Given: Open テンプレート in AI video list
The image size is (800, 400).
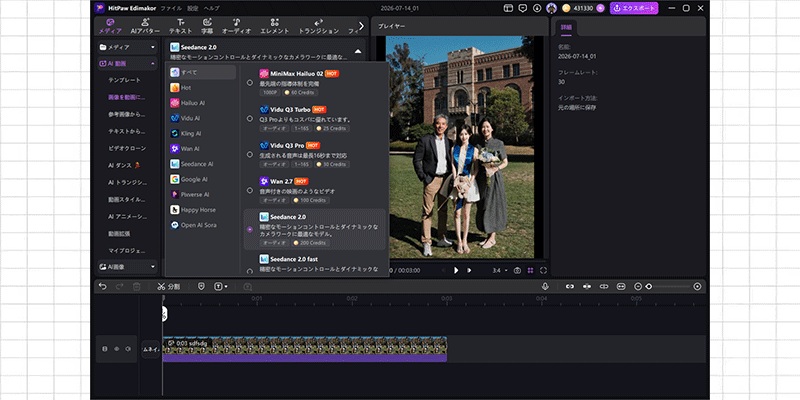Looking at the screenshot, I should tap(124, 80).
